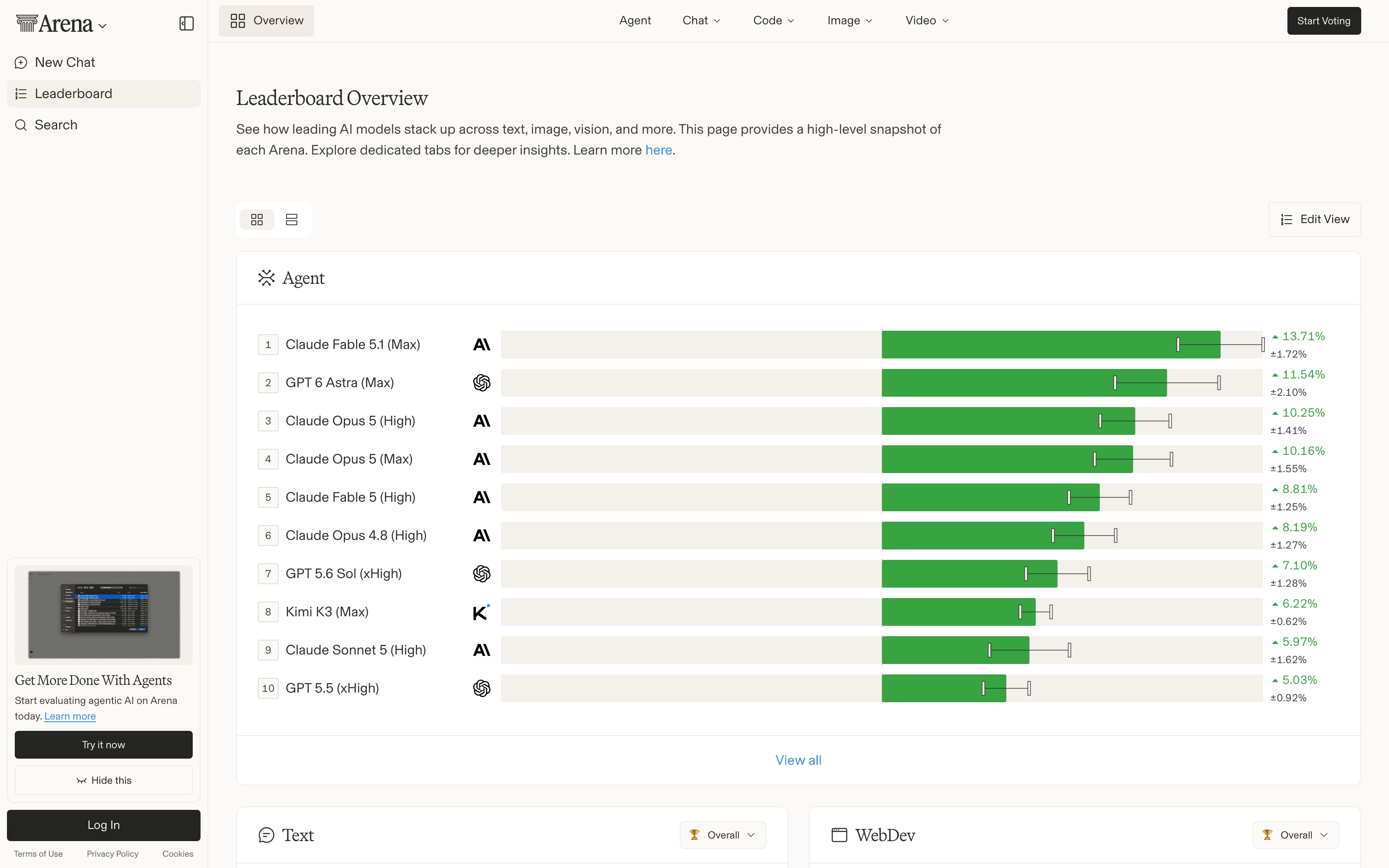
Task: Click Kimi logo beside Kimi K3 (Max)
Action: coord(481,612)
